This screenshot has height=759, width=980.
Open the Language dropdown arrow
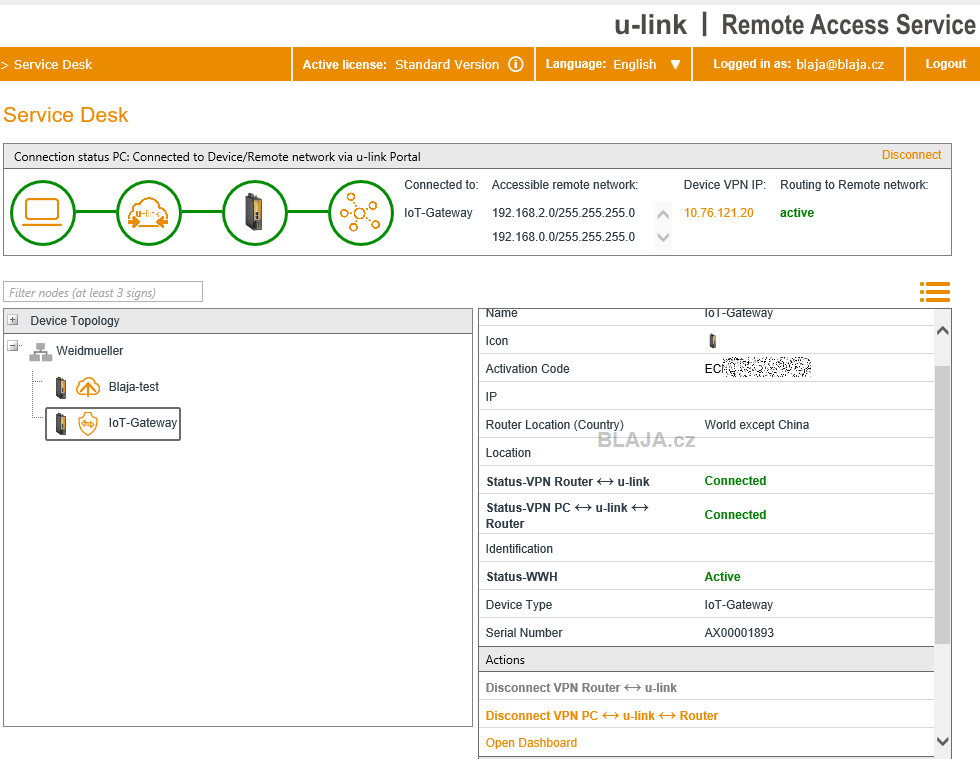click(x=675, y=64)
